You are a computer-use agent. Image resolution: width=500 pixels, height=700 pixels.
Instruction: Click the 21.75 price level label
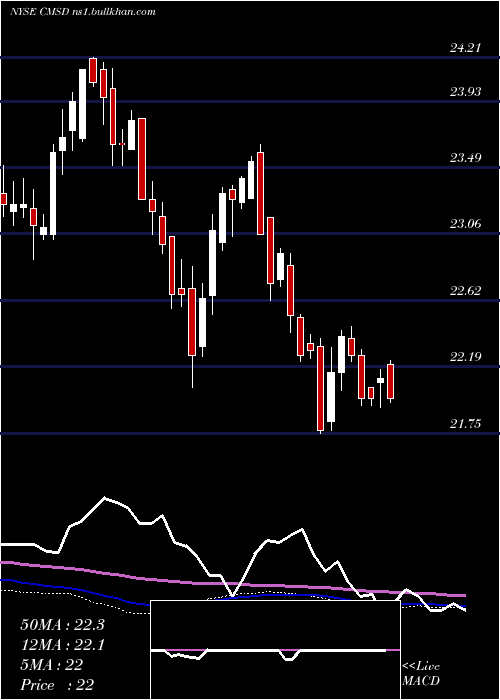[465, 423]
